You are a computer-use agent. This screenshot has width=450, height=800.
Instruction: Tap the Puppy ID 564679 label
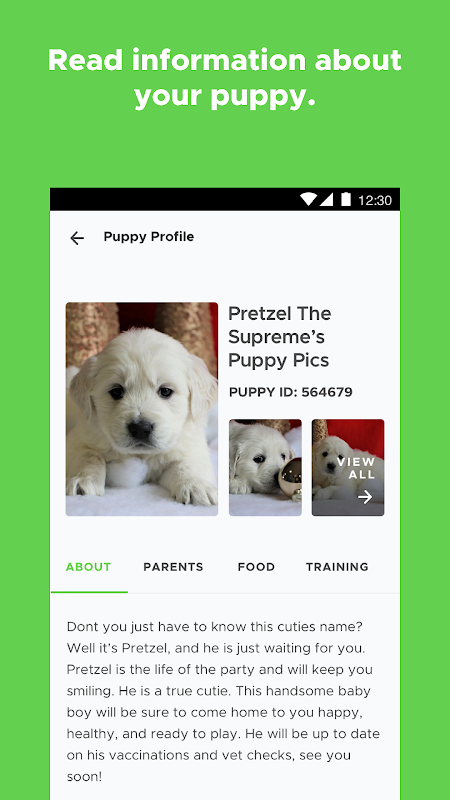291,392
